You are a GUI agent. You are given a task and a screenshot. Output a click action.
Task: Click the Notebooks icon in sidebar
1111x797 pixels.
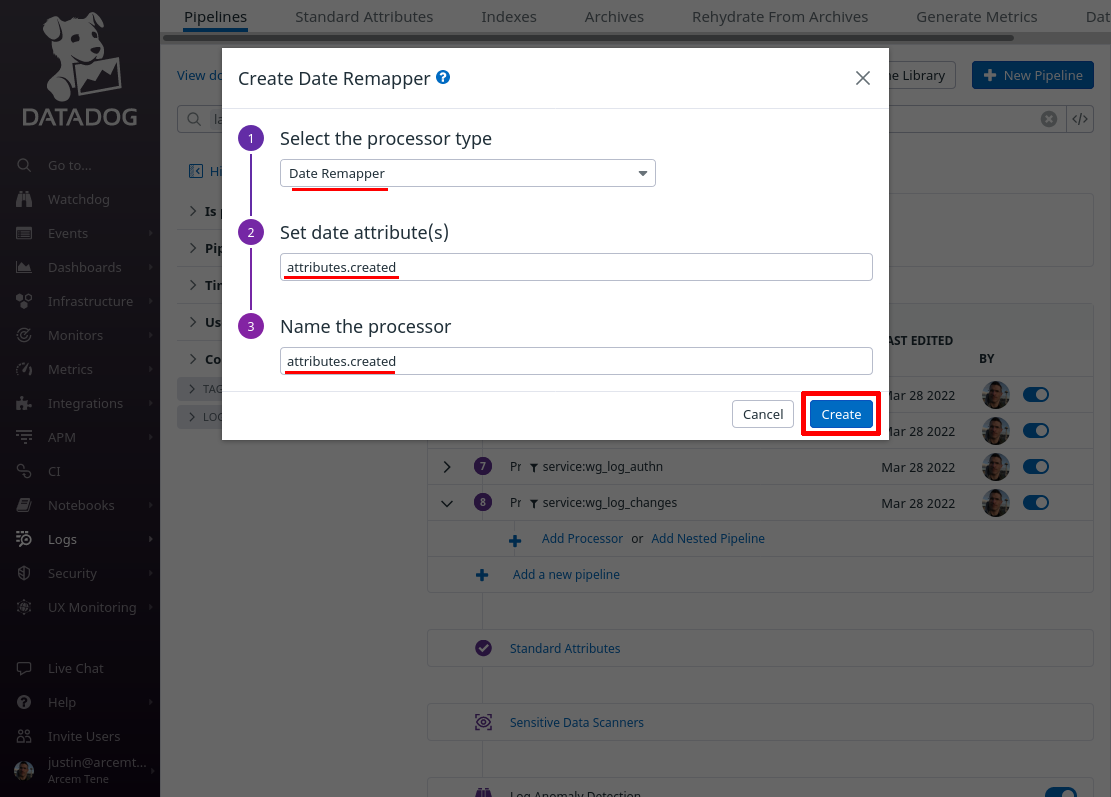pyautogui.click(x=24, y=505)
